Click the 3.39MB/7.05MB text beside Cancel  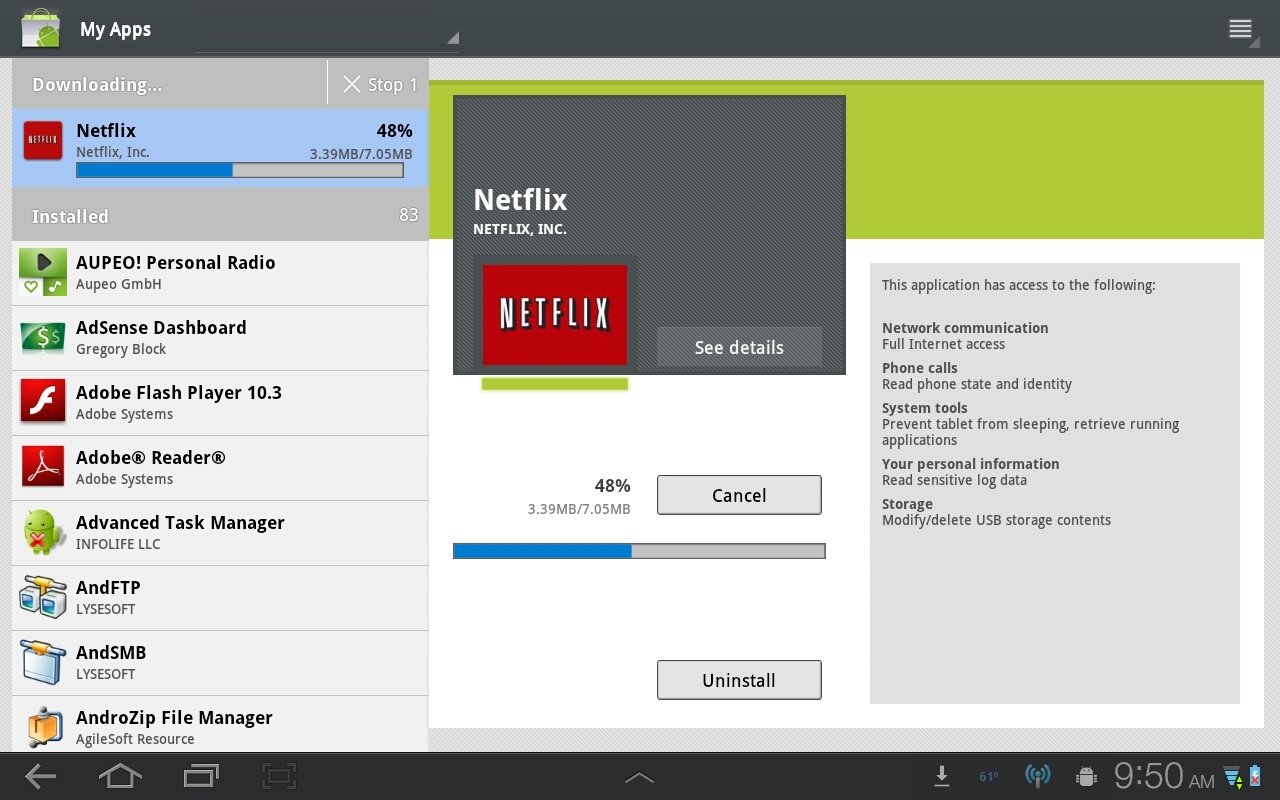click(579, 509)
